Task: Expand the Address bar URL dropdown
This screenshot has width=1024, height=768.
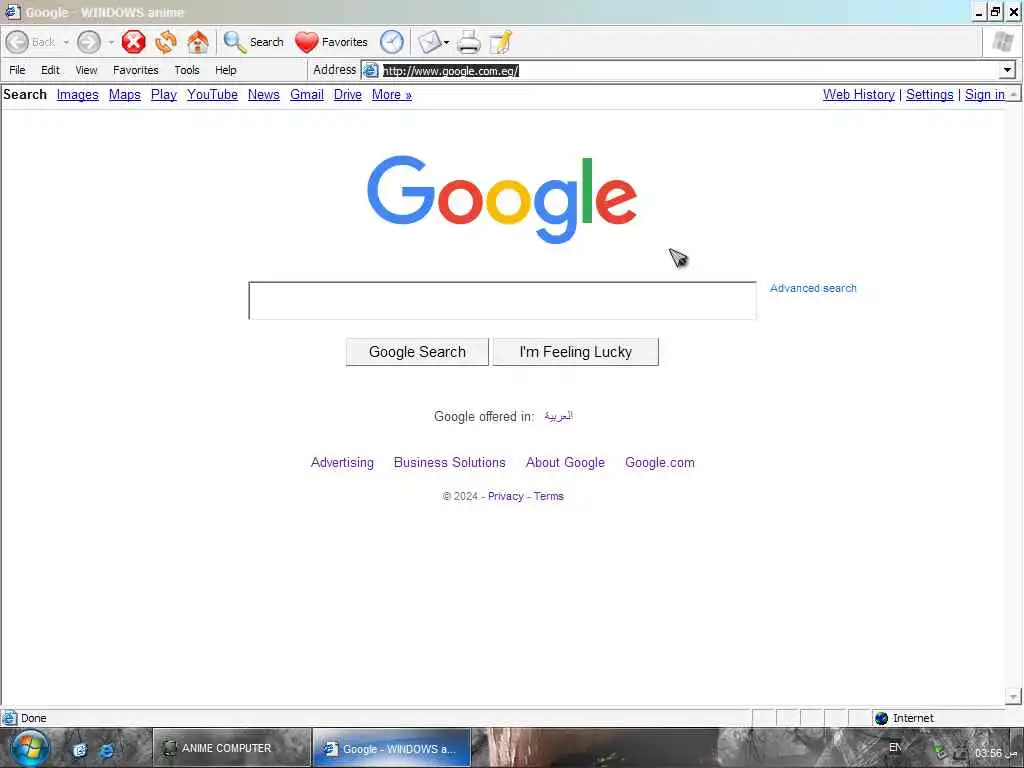Action: pyautogui.click(x=1007, y=70)
